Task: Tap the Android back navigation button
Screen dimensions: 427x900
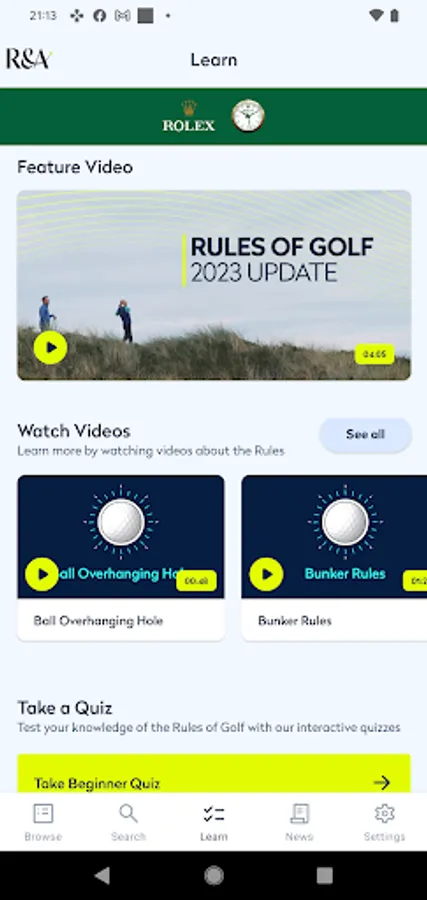Action: click(102, 875)
